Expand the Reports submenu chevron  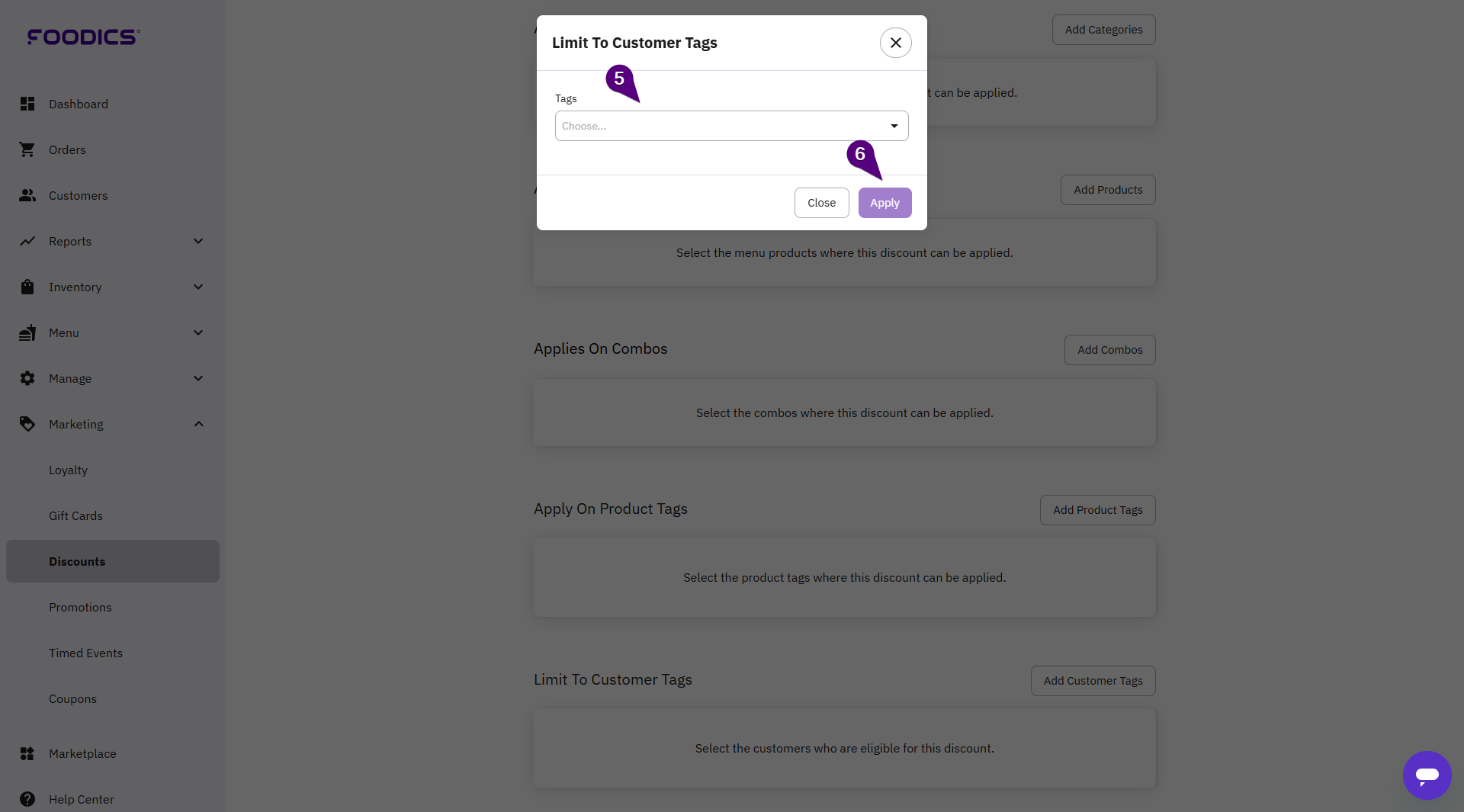tap(198, 241)
